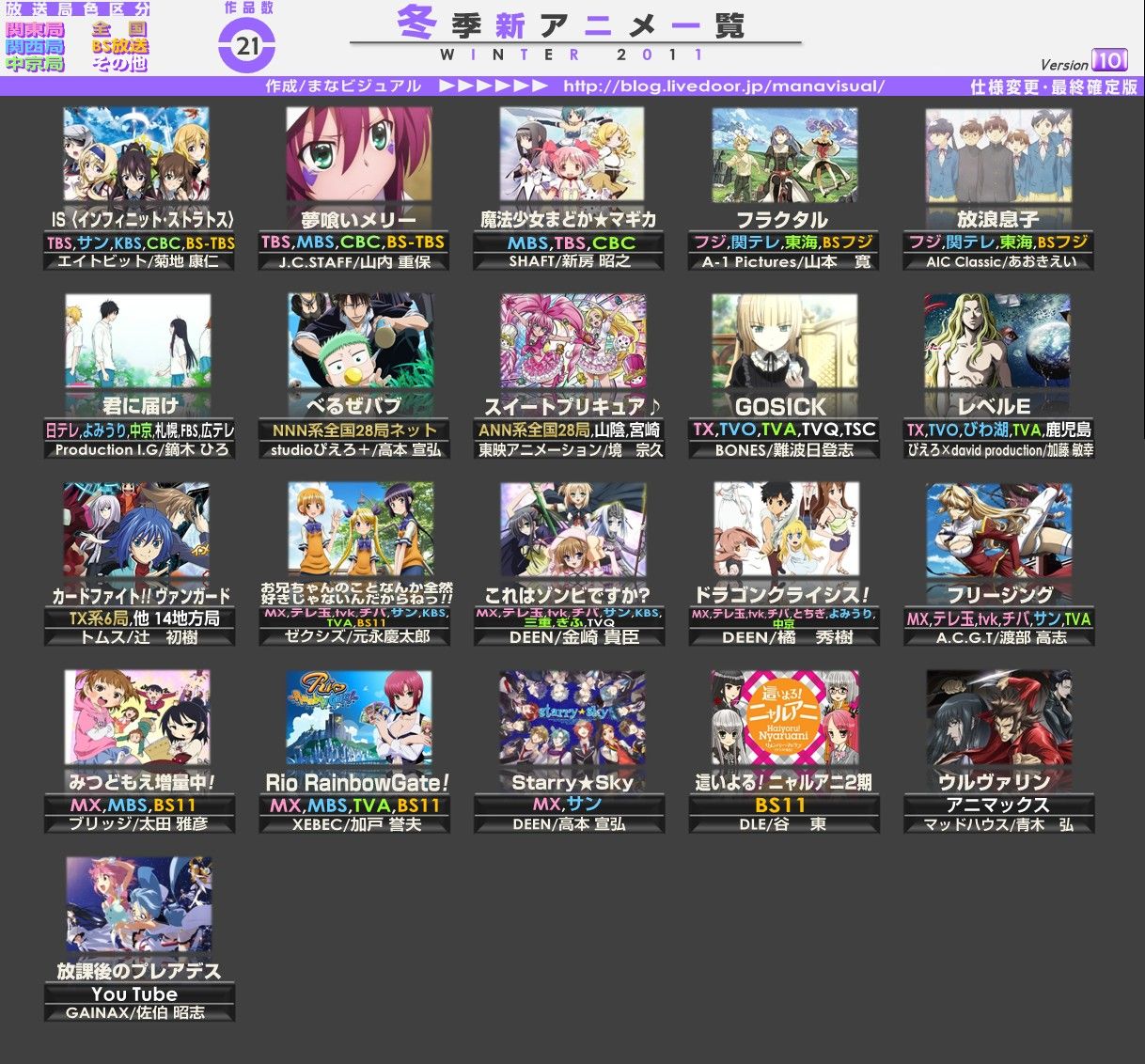Click 東映アニメーション/境 宗久 credit
Screen dimensions: 1145x1064
pos(571,450)
